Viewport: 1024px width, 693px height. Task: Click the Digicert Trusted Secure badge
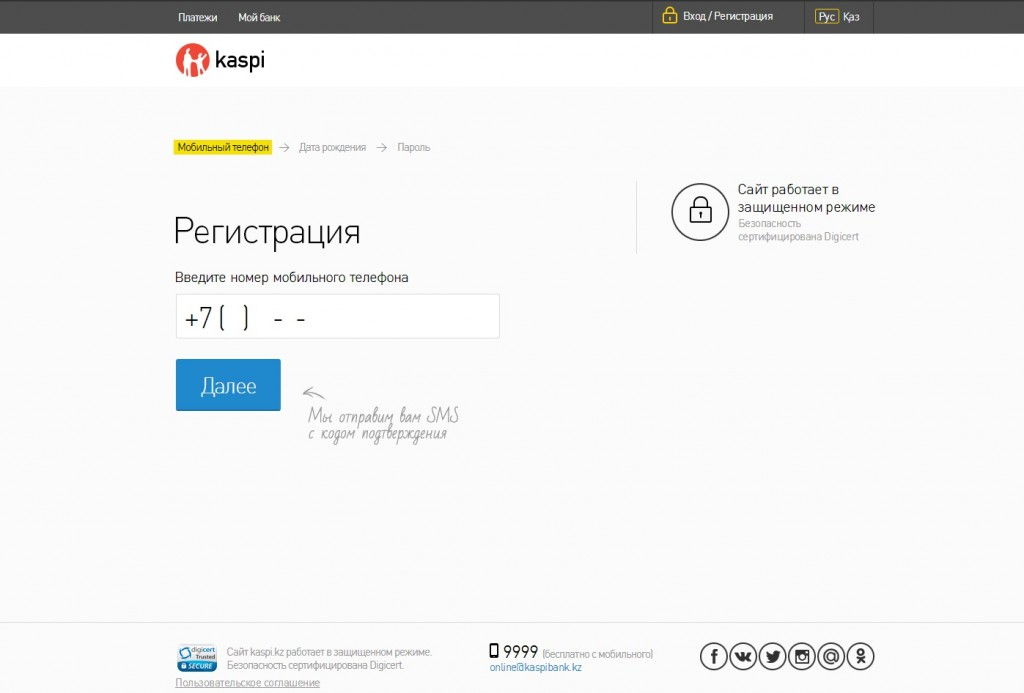coord(197,658)
